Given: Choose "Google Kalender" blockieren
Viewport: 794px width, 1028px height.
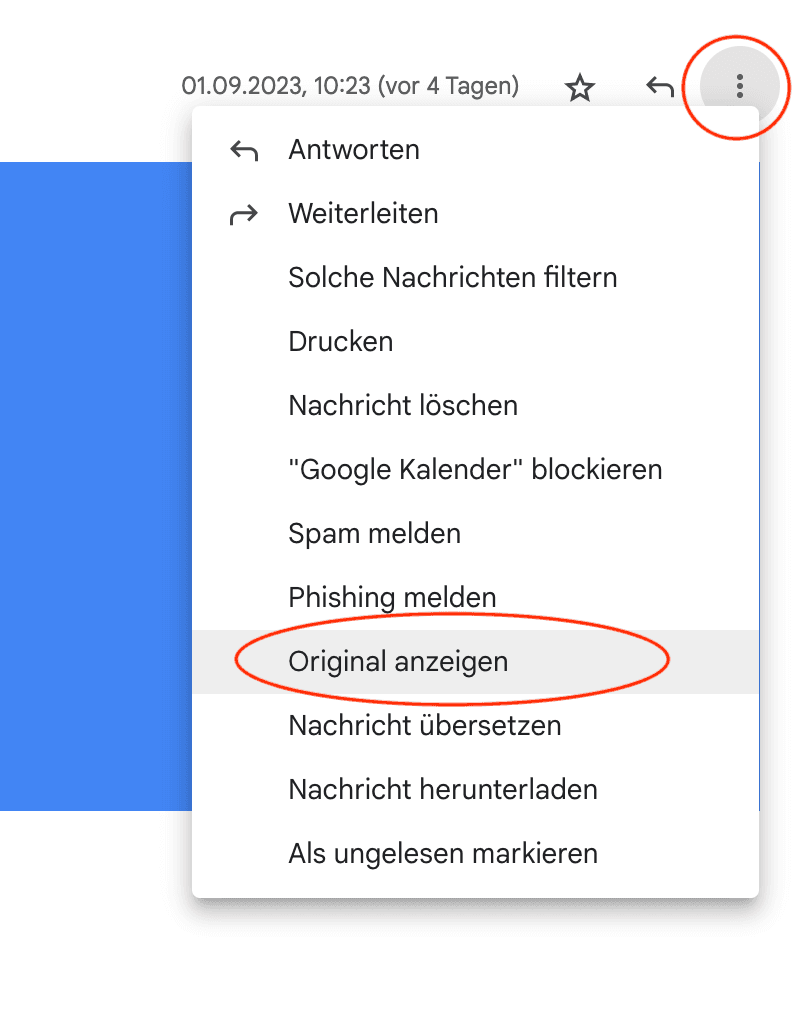Looking at the screenshot, I should click(475, 470).
